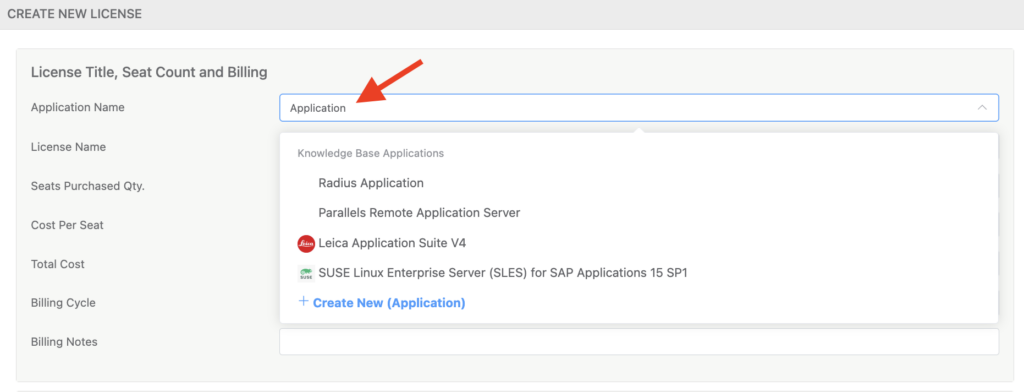1024x392 pixels.
Task: Focus the Application Name search field
Action: (x=639, y=108)
